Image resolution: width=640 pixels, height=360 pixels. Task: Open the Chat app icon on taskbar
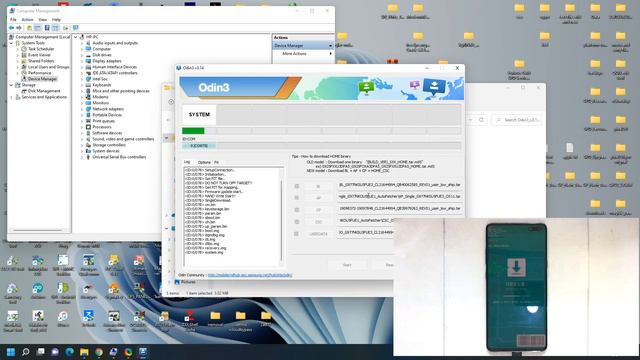tap(55, 352)
